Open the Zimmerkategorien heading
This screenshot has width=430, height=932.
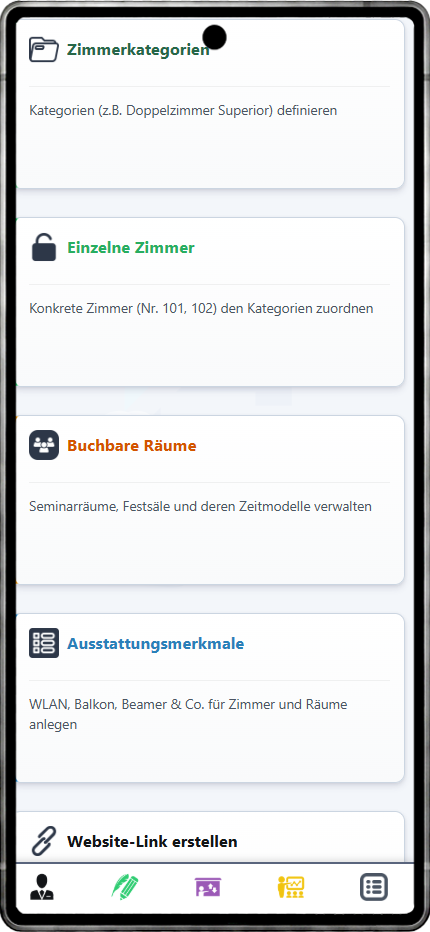[x=138, y=49]
